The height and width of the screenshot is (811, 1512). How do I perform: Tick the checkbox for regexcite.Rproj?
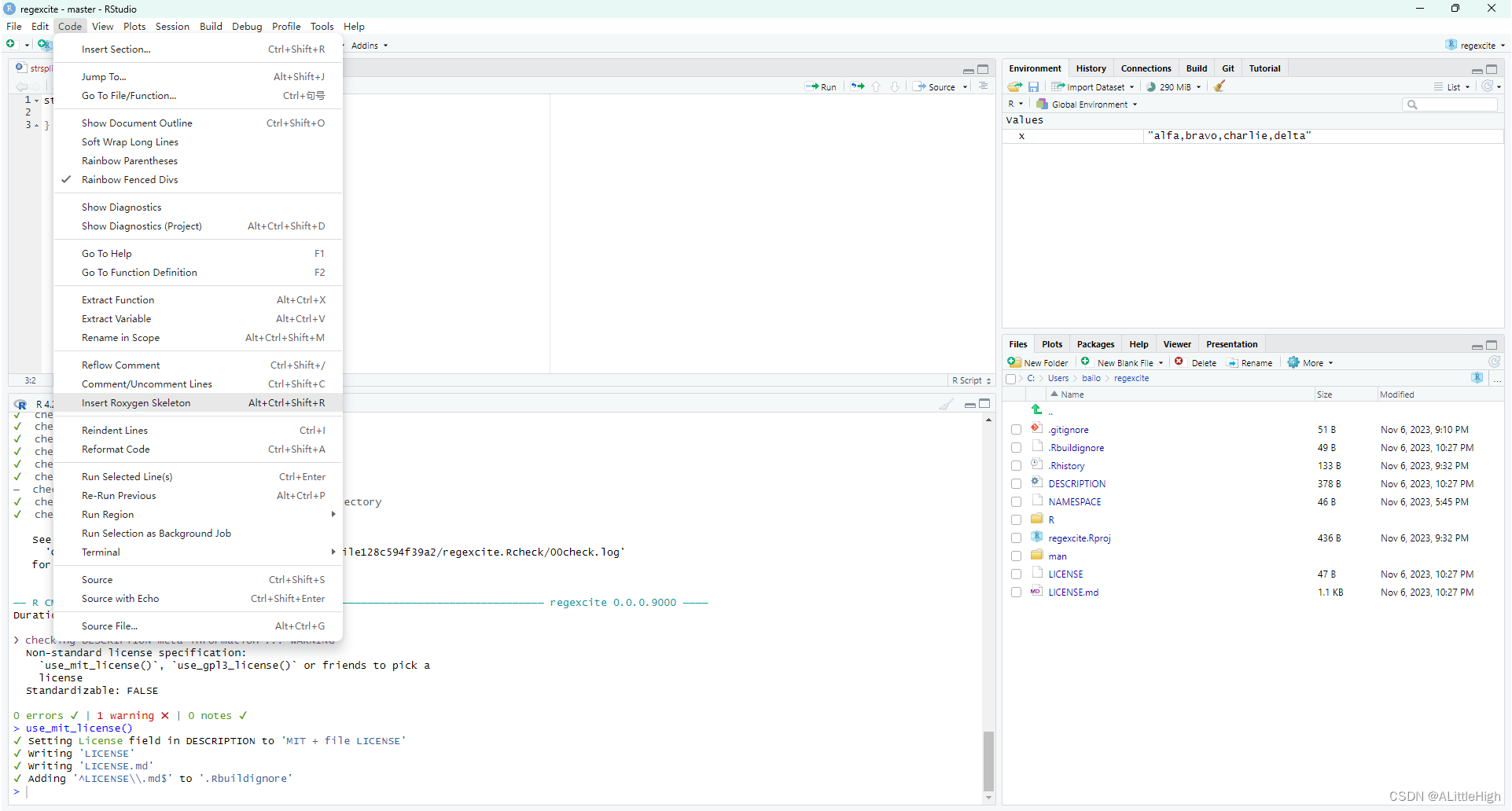point(1017,538)
